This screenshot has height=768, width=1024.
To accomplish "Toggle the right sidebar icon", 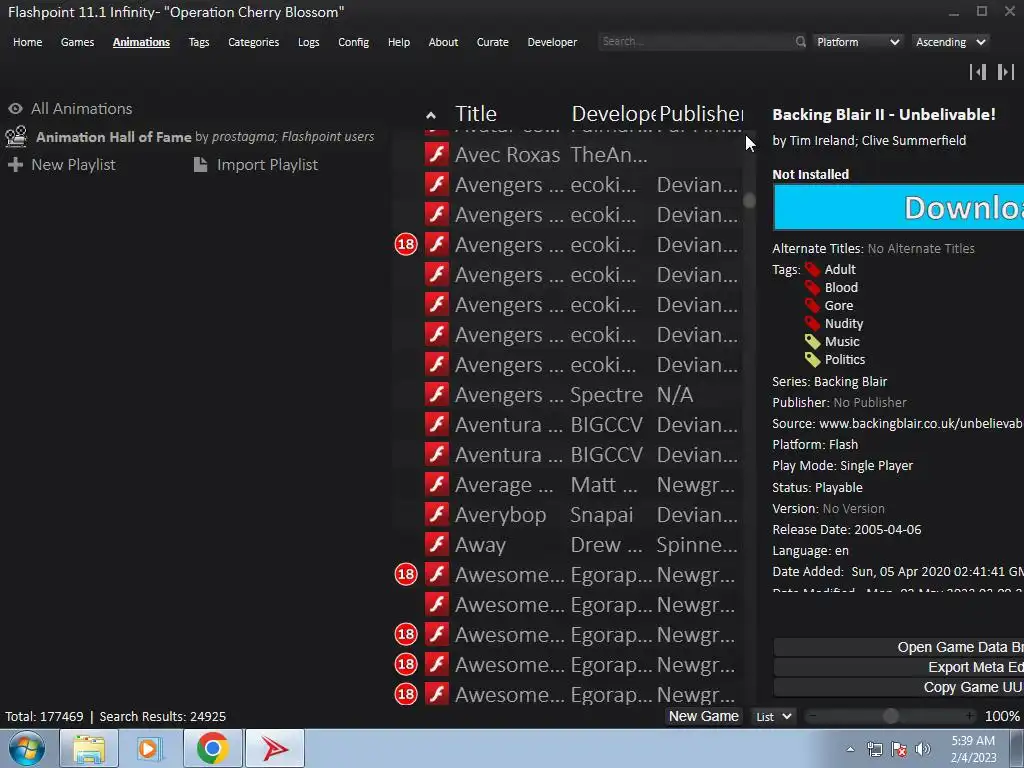I will [x=1006, y=72].
